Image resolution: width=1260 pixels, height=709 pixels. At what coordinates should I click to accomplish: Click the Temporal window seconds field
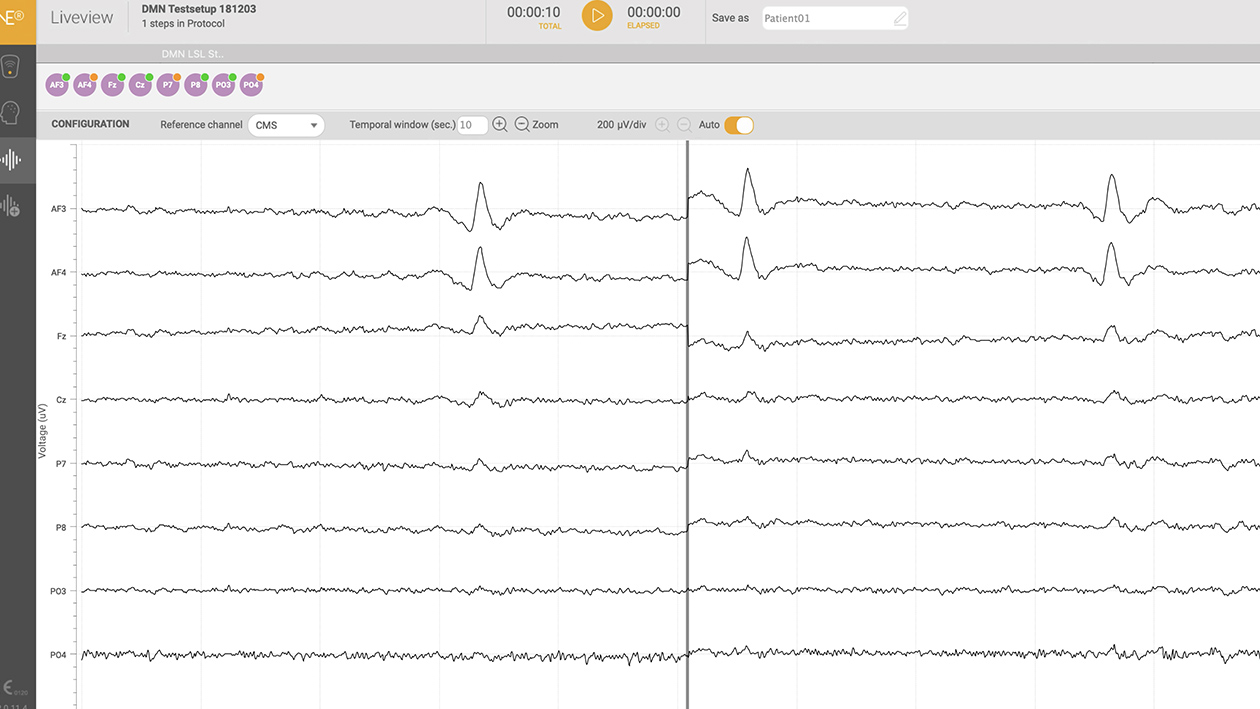472,125
